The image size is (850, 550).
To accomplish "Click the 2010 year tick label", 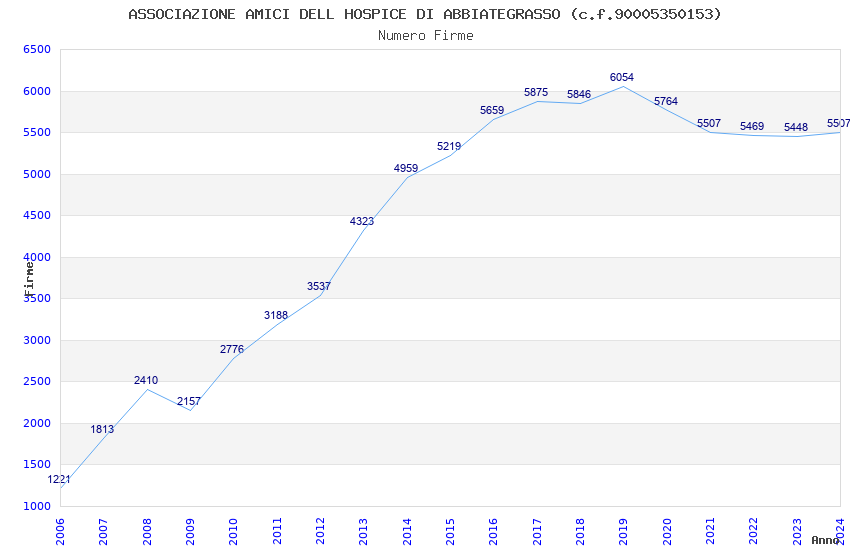I will point(234,532).
